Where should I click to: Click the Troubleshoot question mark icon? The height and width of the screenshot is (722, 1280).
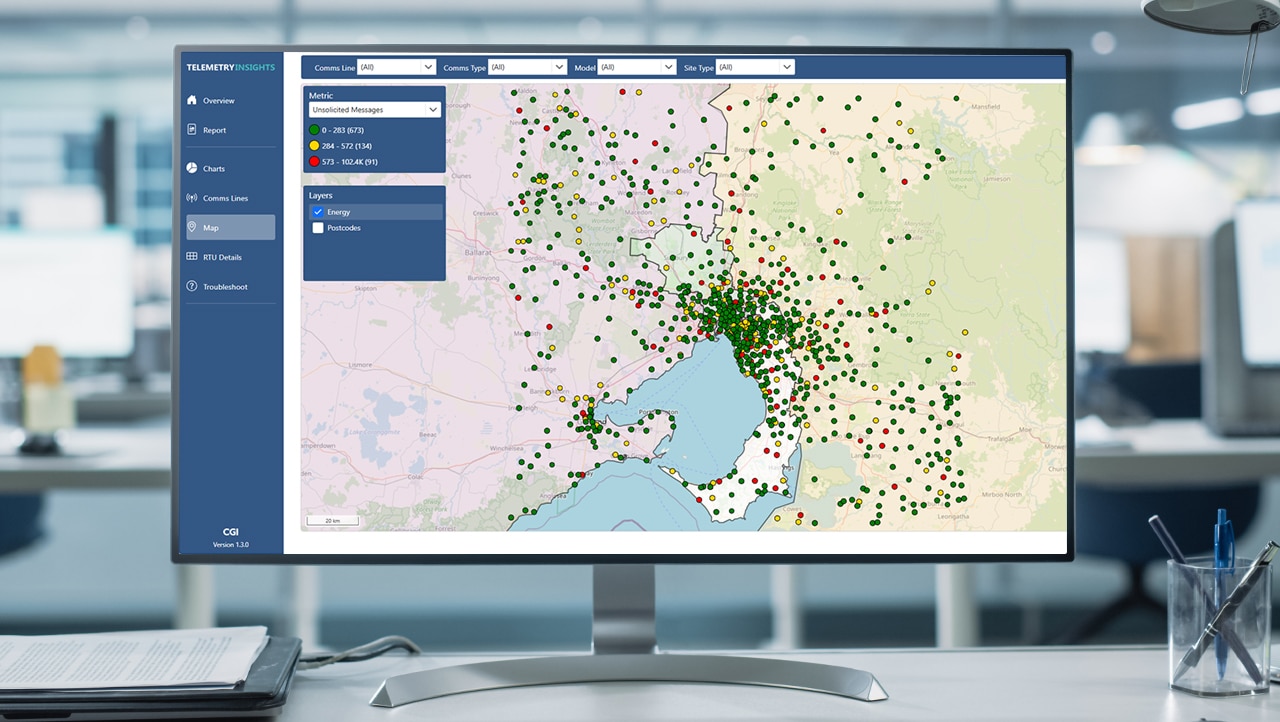pos(192,286)
